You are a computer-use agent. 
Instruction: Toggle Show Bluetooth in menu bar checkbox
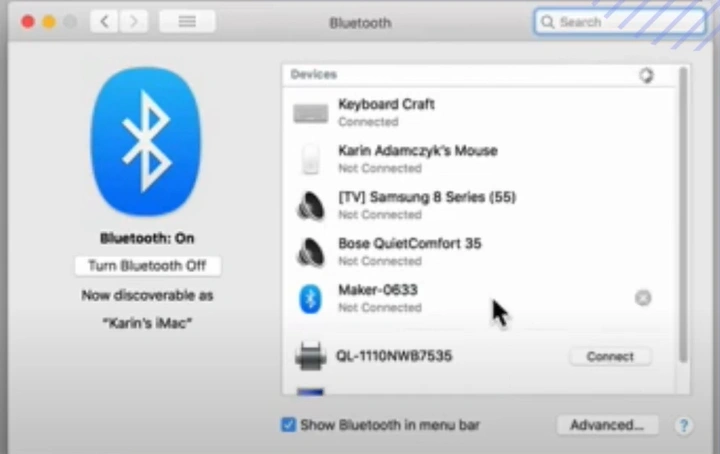[x=288, y=425]
